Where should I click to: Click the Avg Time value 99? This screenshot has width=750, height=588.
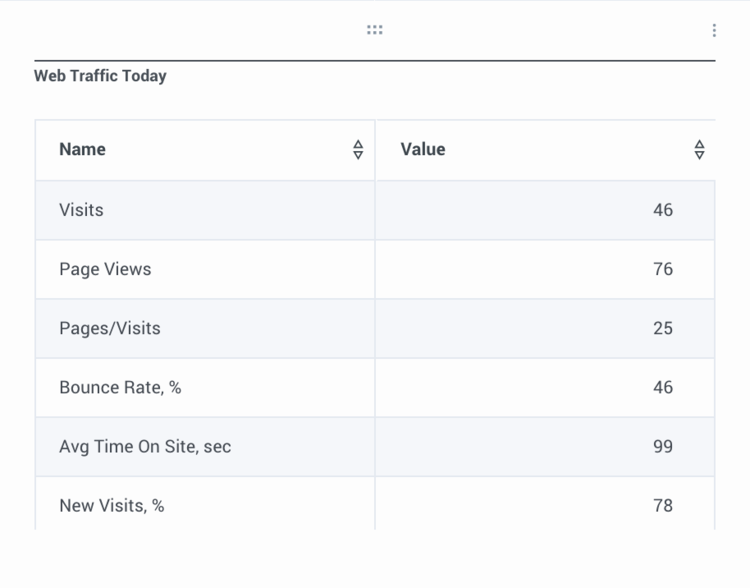click(x=663, y=447)
